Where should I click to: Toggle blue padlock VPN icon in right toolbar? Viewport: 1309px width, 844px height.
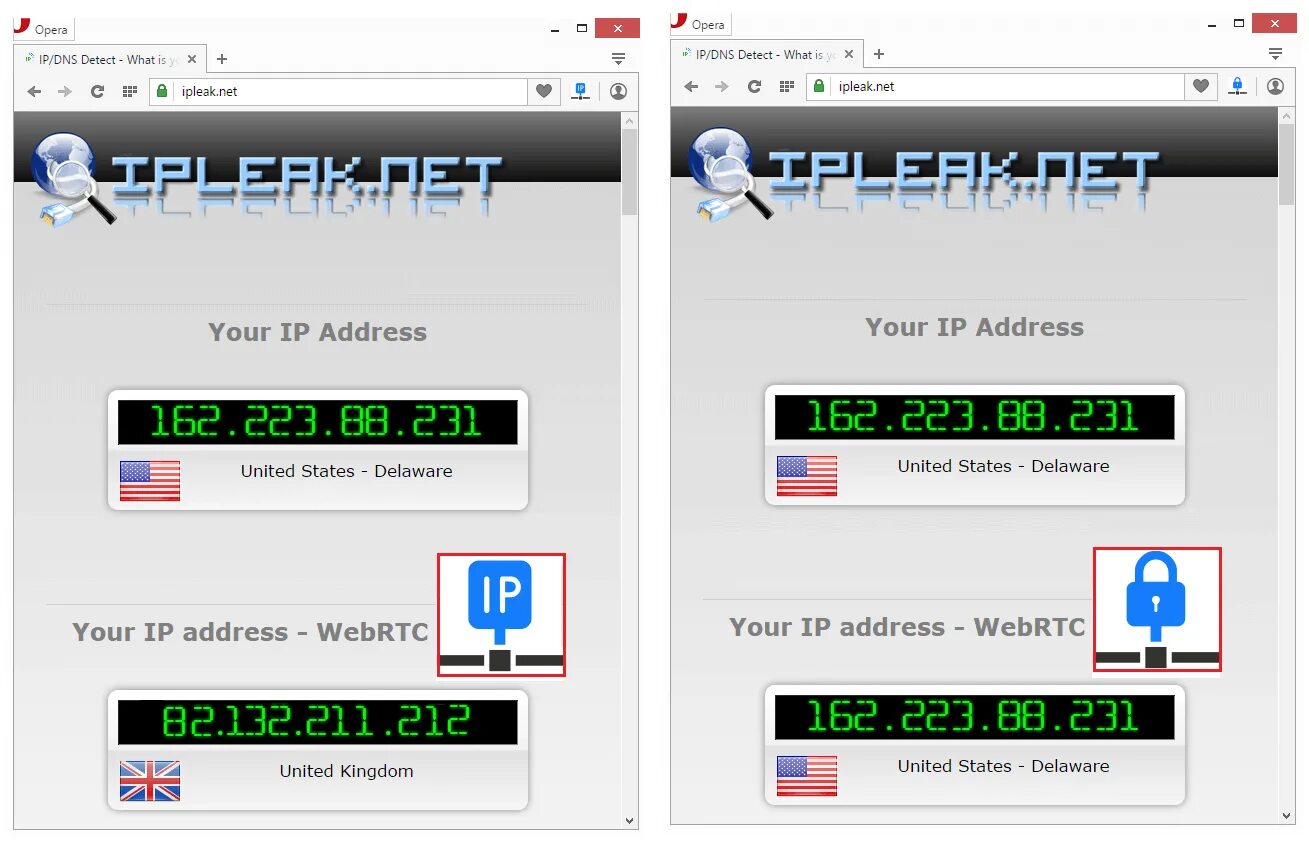(1237, 86)
